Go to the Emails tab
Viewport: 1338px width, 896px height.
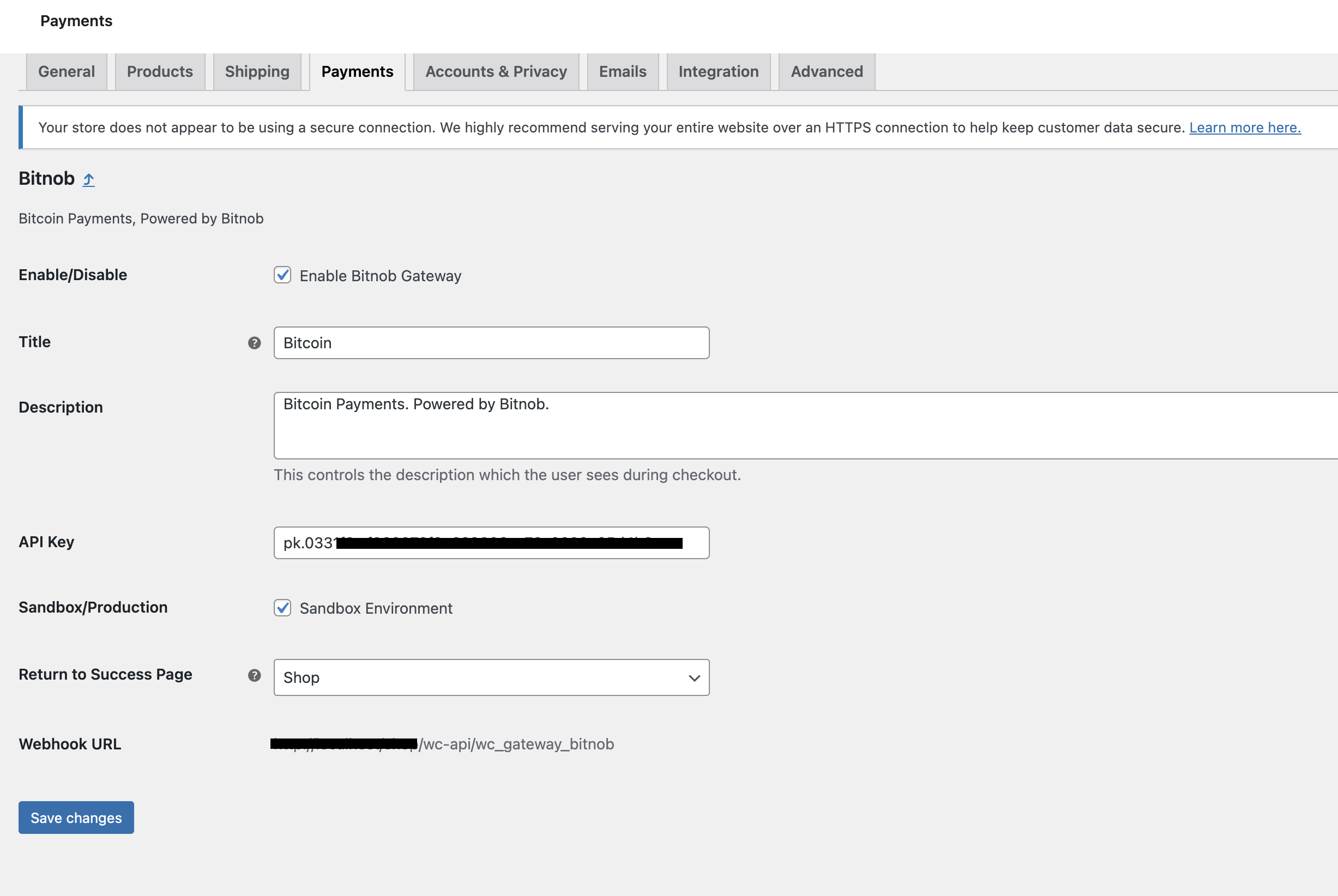[x=623, y=72]
